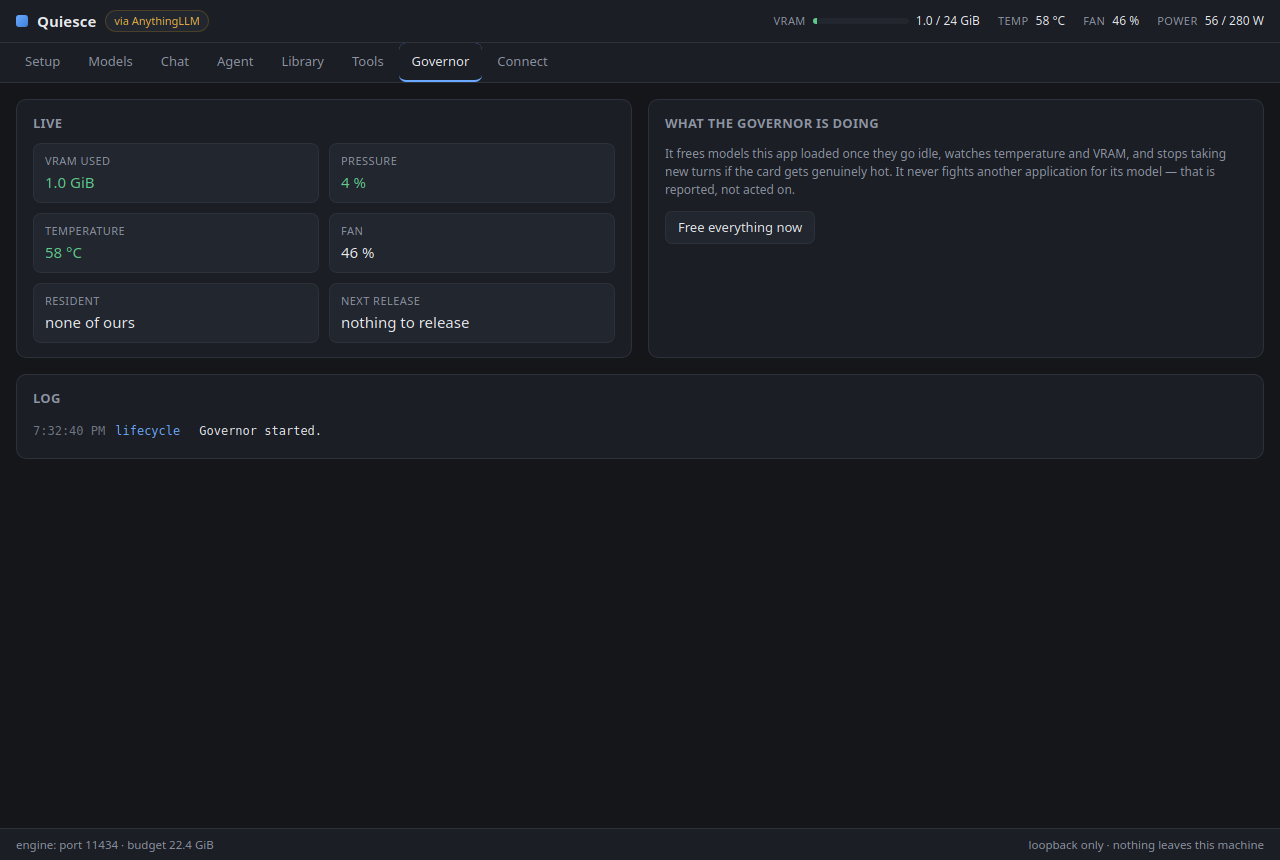The width and height of the screenshot is (1280, 860).
Task: Click the '1.0 / 24 GiB' VRAM reading
Action: 948,21
